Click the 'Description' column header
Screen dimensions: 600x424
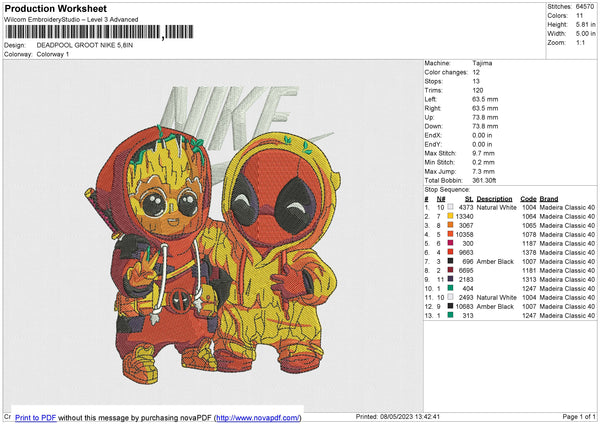494,199
